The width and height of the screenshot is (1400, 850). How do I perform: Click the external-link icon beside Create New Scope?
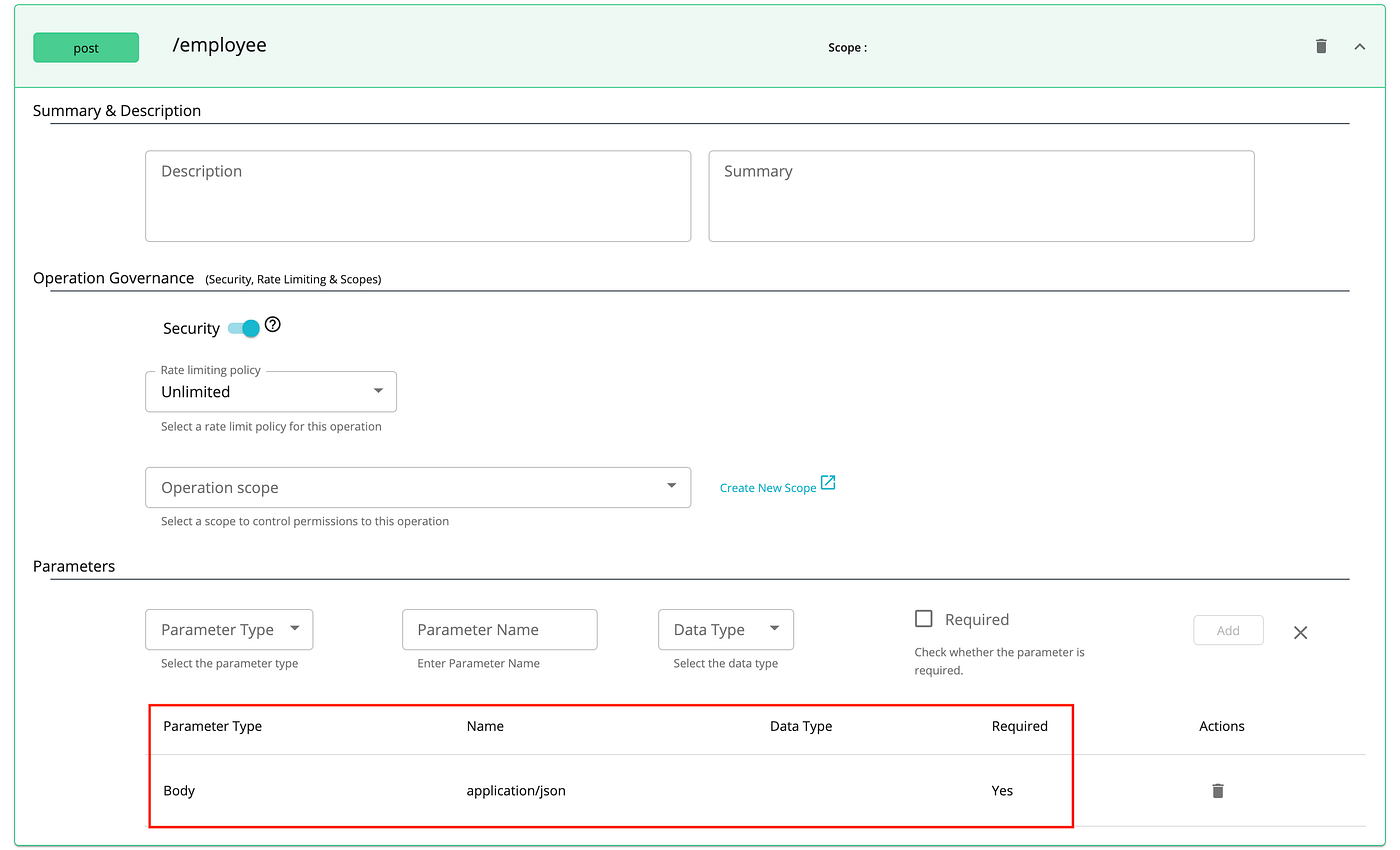(x=828, y=482)
